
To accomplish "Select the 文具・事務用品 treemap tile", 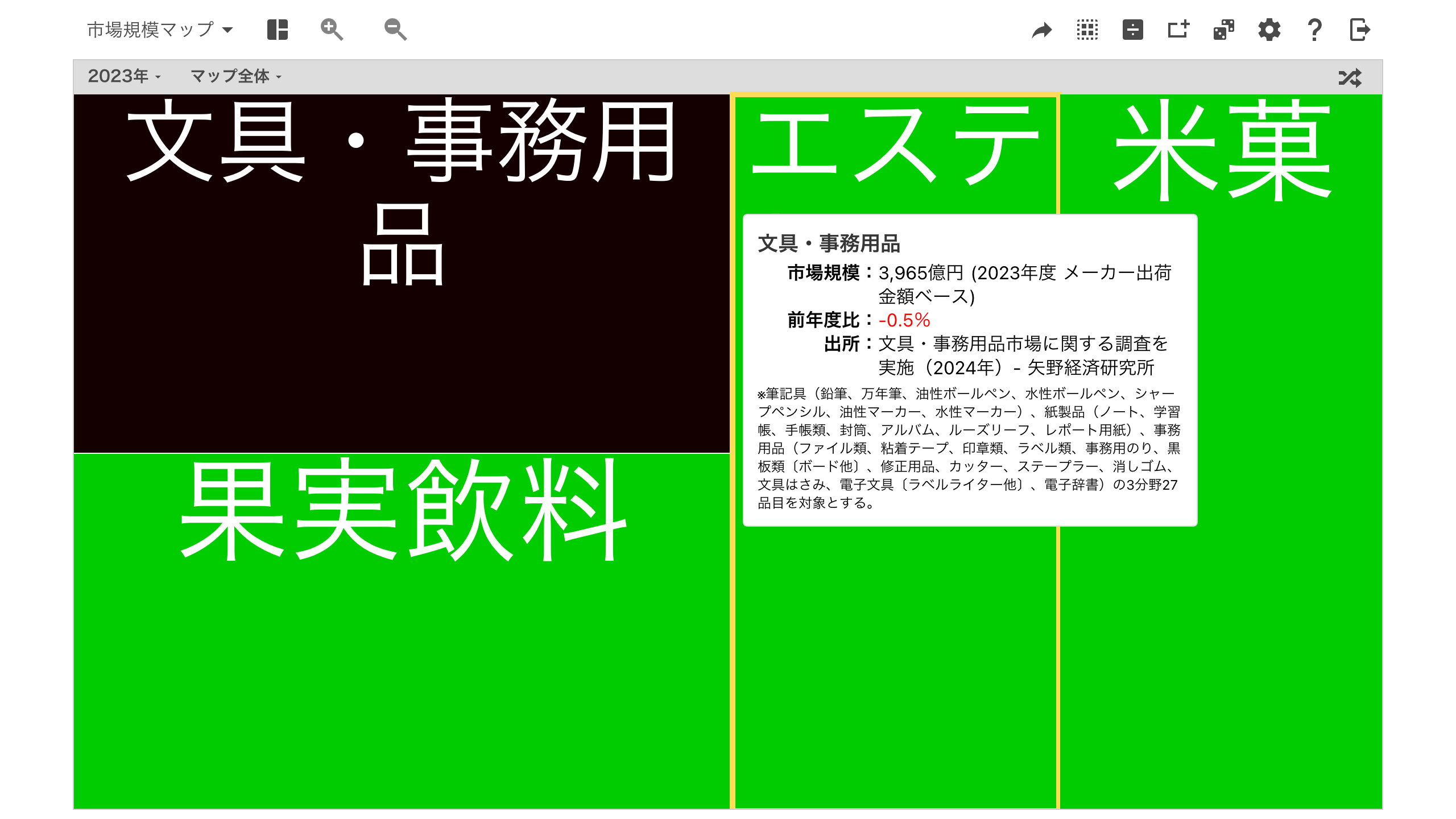I will tap(402, 274).
